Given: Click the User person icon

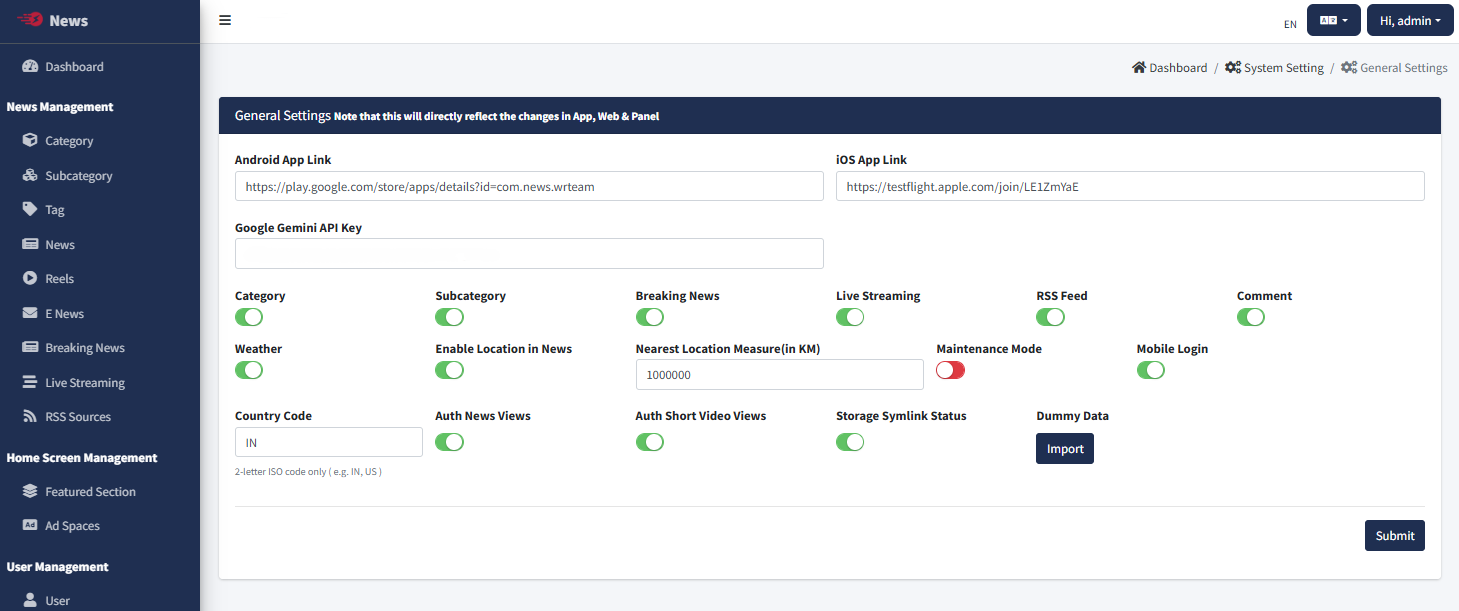Looking at the screenshot, I should click(30, 600).
